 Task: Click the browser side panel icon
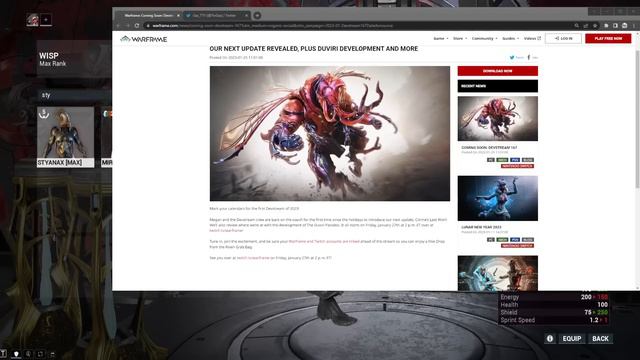tap(615, 25)
